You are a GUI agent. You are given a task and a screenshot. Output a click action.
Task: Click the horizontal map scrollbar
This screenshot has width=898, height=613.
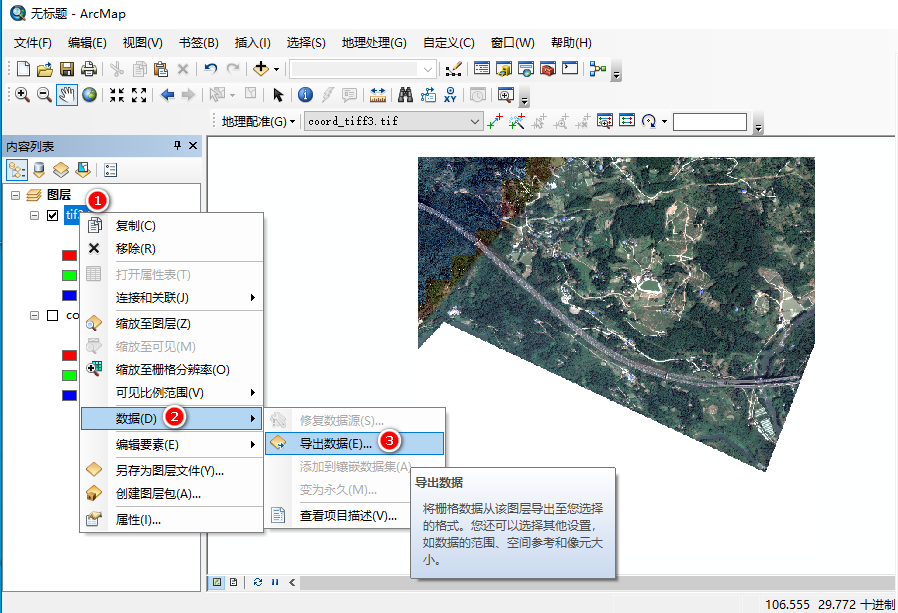coord(598,583)
